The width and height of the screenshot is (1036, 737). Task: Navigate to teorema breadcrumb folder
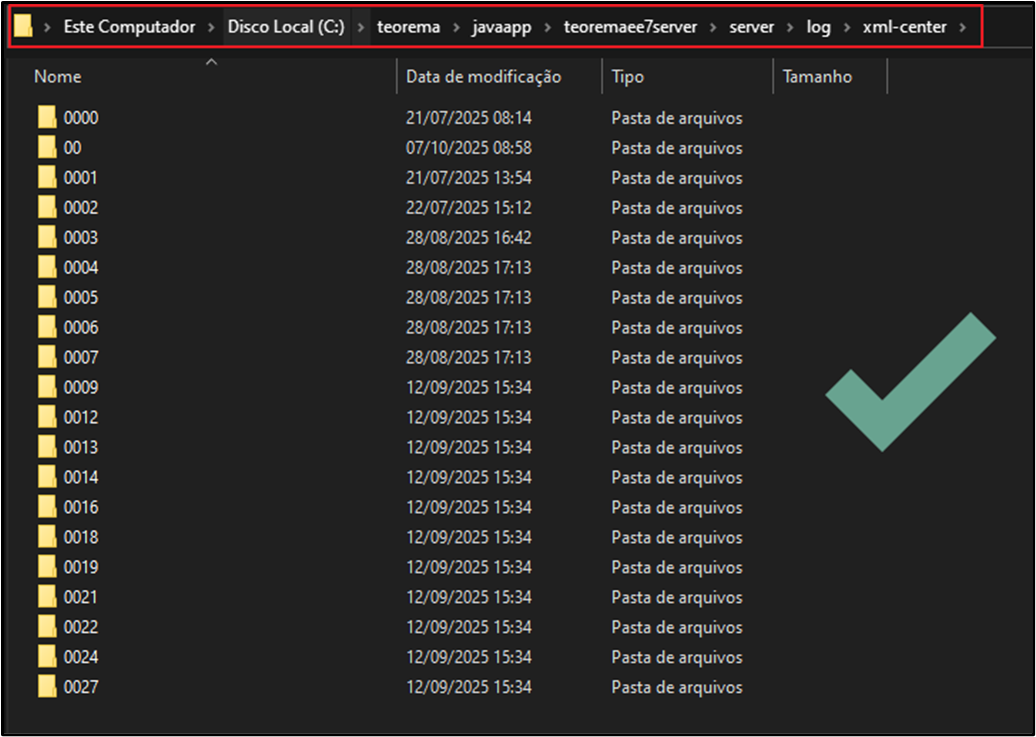[x=408, y=27]
